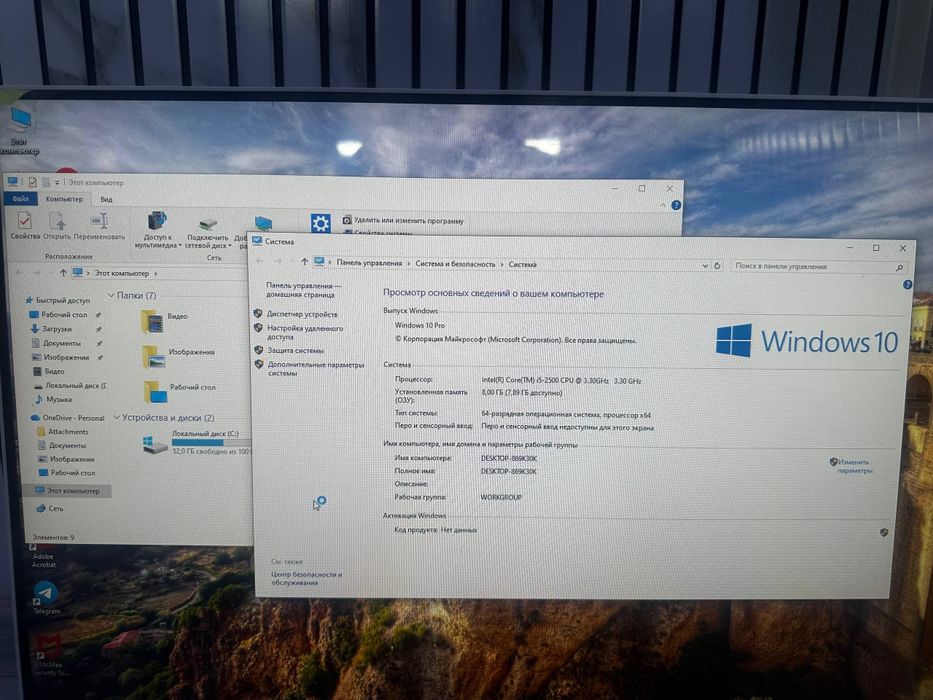
Task: Collapse the Папки (7) group
Action: 111,295
